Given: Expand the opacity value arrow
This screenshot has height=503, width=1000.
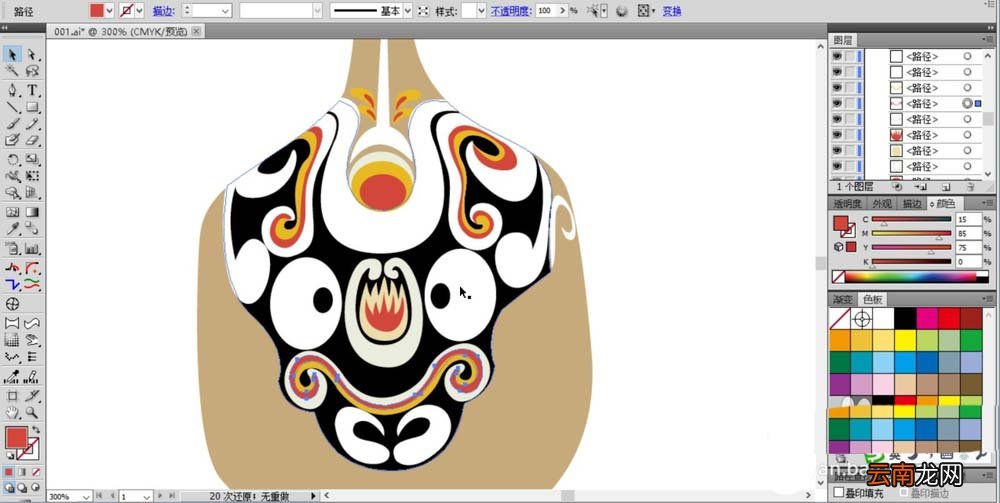Looking at the screenshot, I should (562, 11).
